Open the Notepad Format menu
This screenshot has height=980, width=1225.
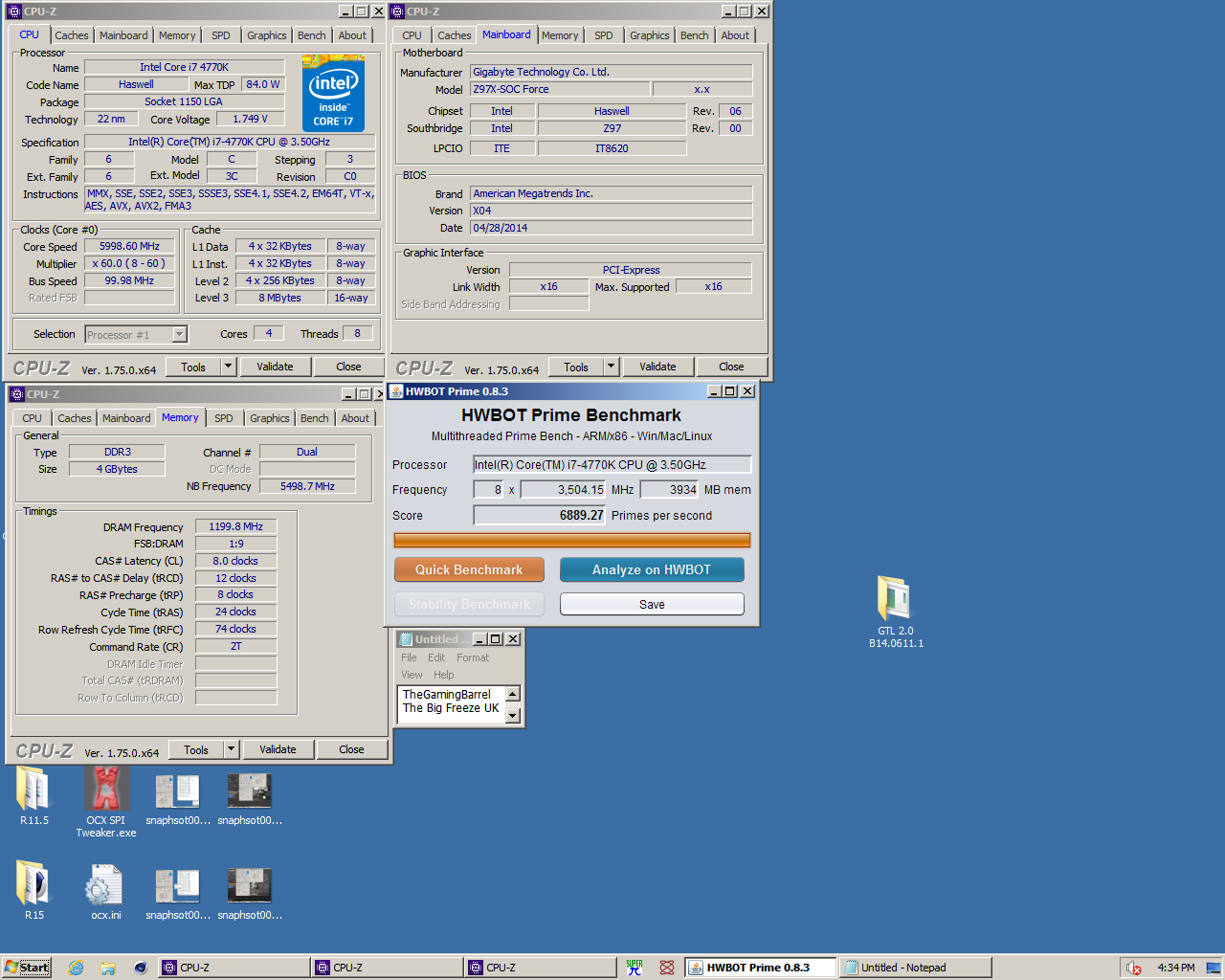[473, 657]
